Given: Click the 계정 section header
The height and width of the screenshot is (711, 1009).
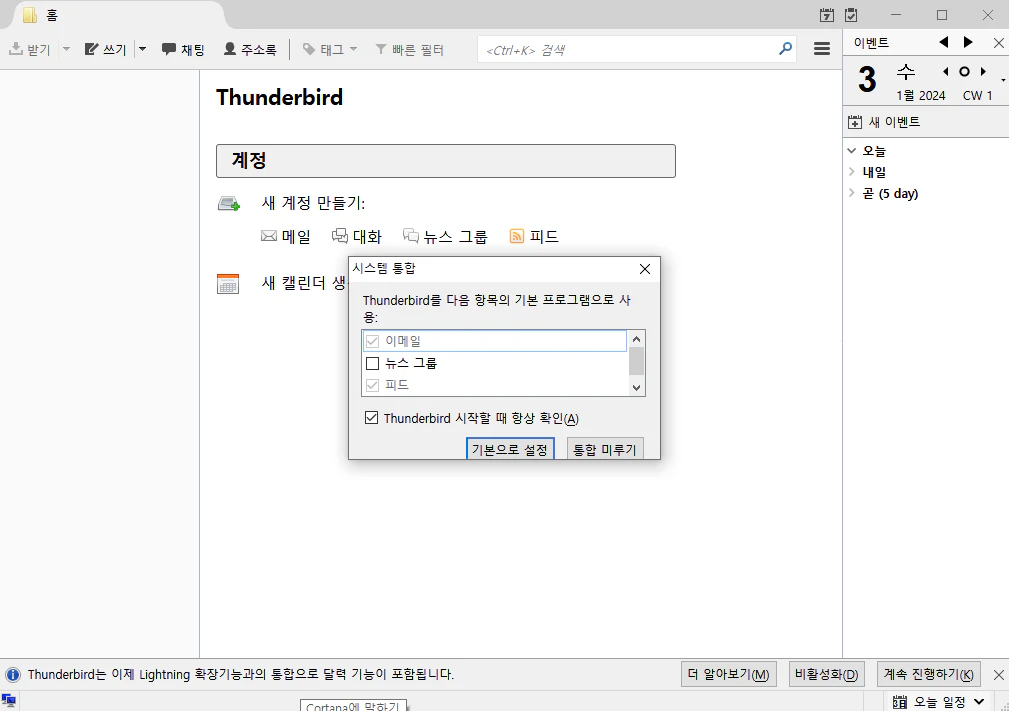Looking at the screenshot, I should (x=445, y=161).
